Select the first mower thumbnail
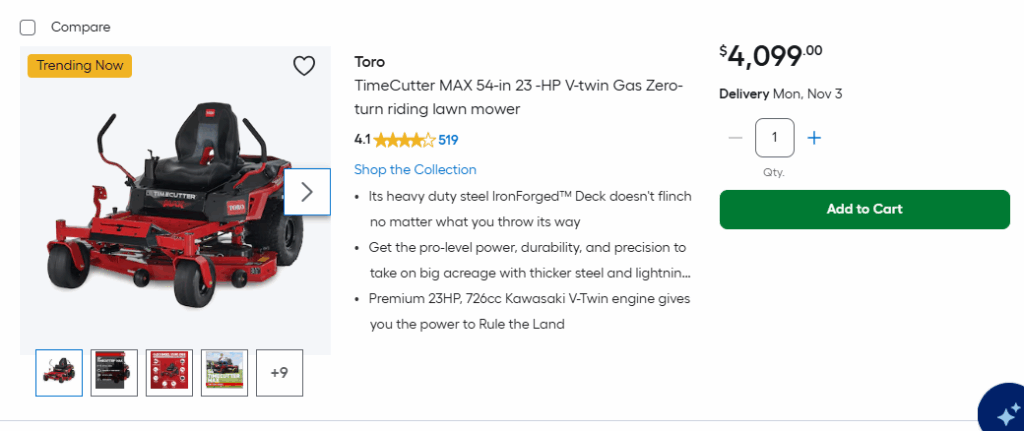Viewport: 1024px width, 431px height. 59,372
